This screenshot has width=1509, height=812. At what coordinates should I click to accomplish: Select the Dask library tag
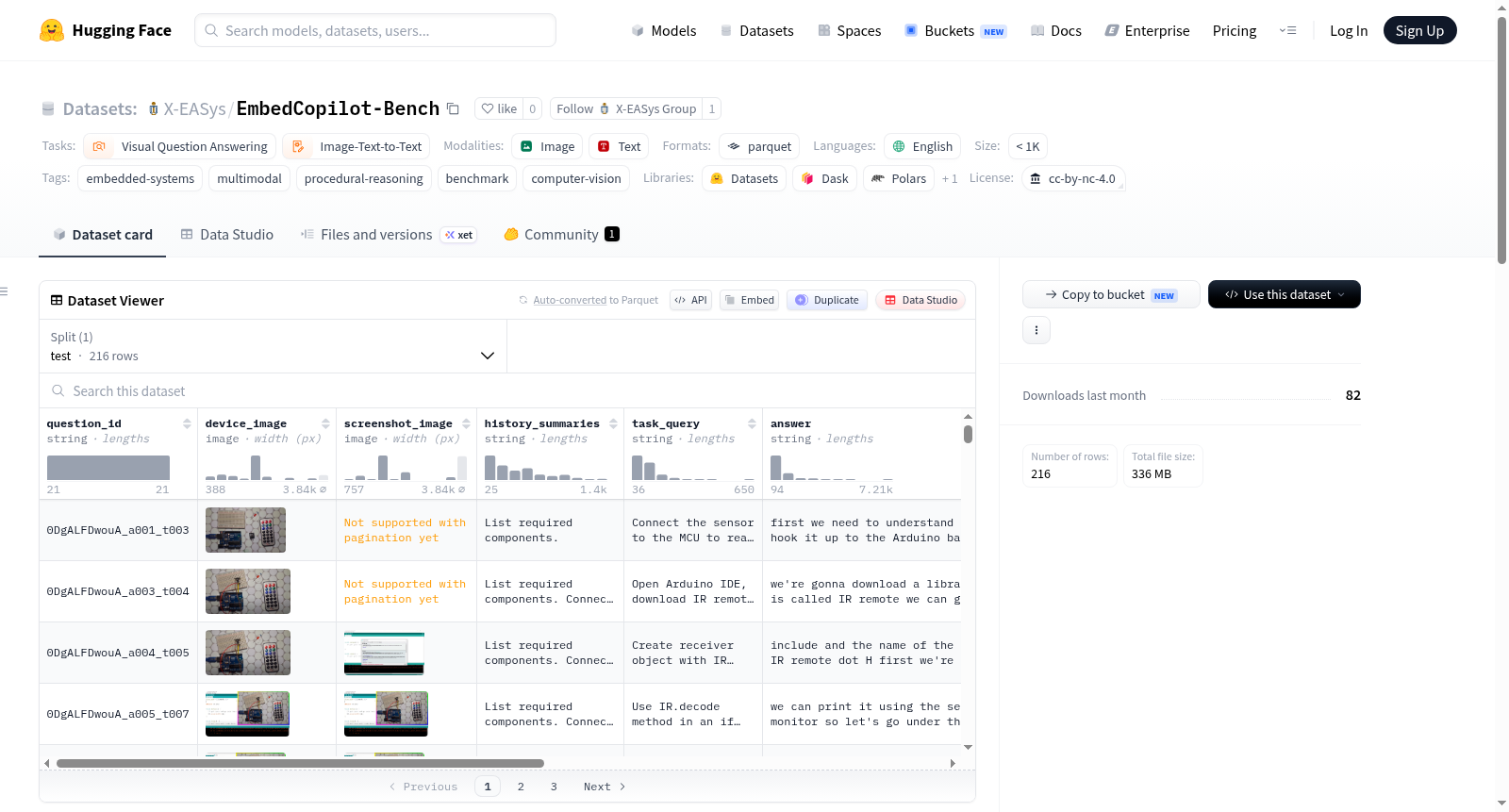coord(824,178)
